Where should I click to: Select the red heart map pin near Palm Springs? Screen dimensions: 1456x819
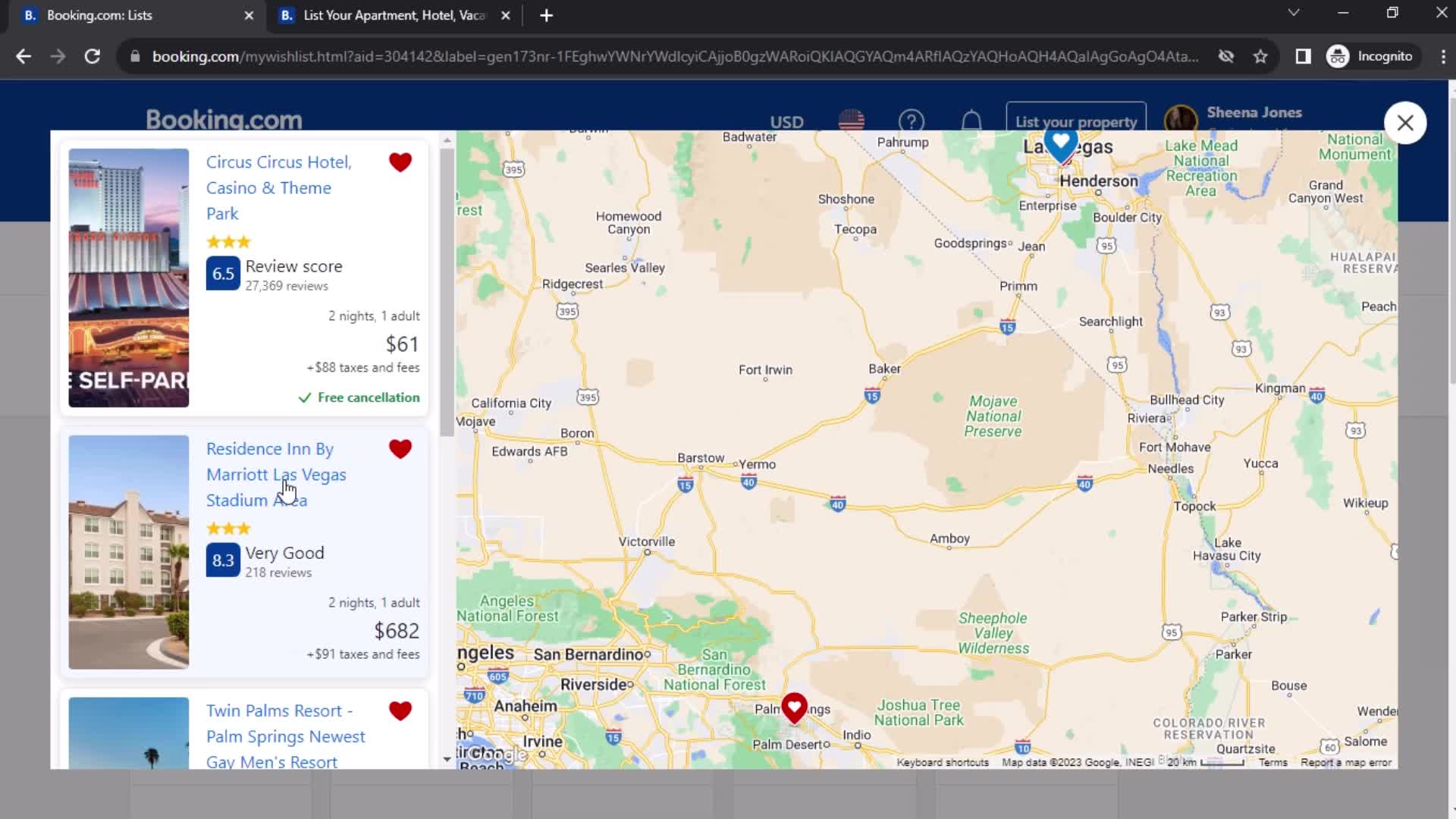pyautogui.click(x=794, y=708)
